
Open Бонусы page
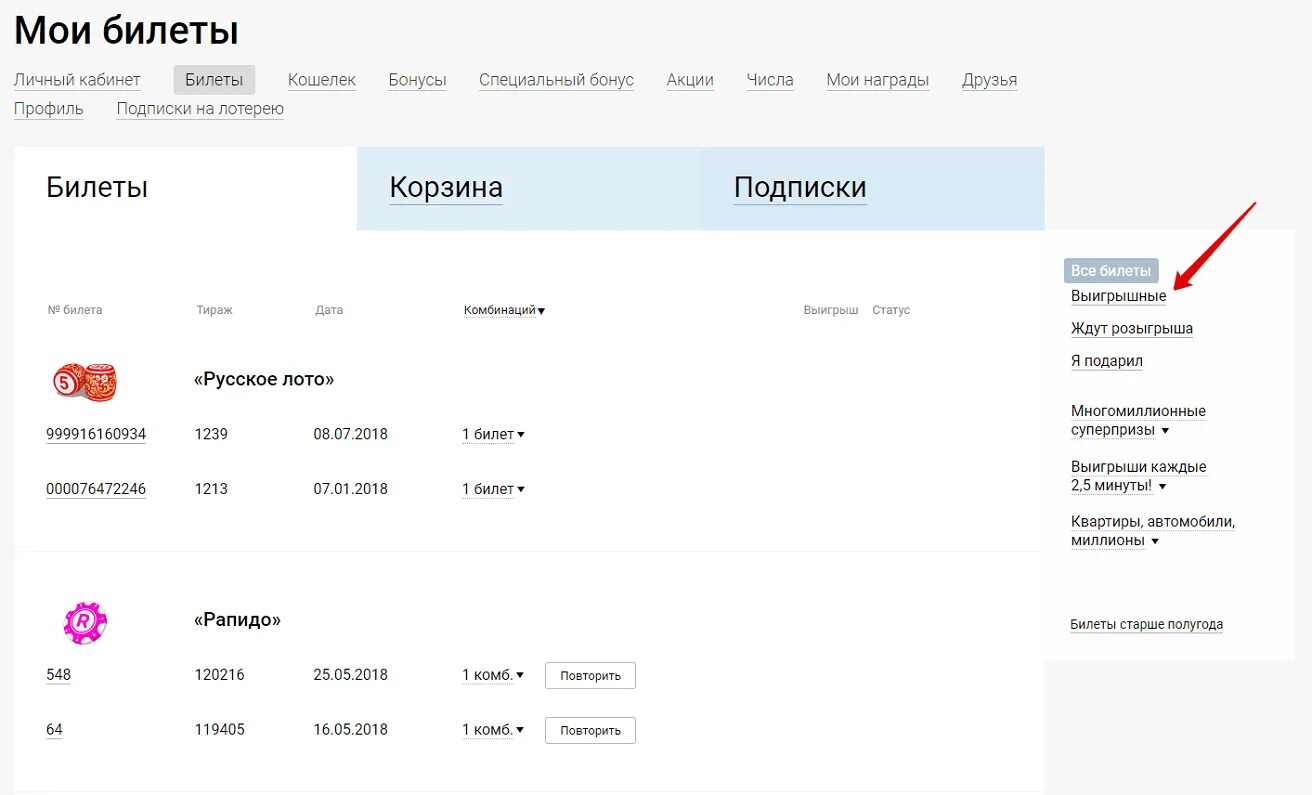click(417, 80)
